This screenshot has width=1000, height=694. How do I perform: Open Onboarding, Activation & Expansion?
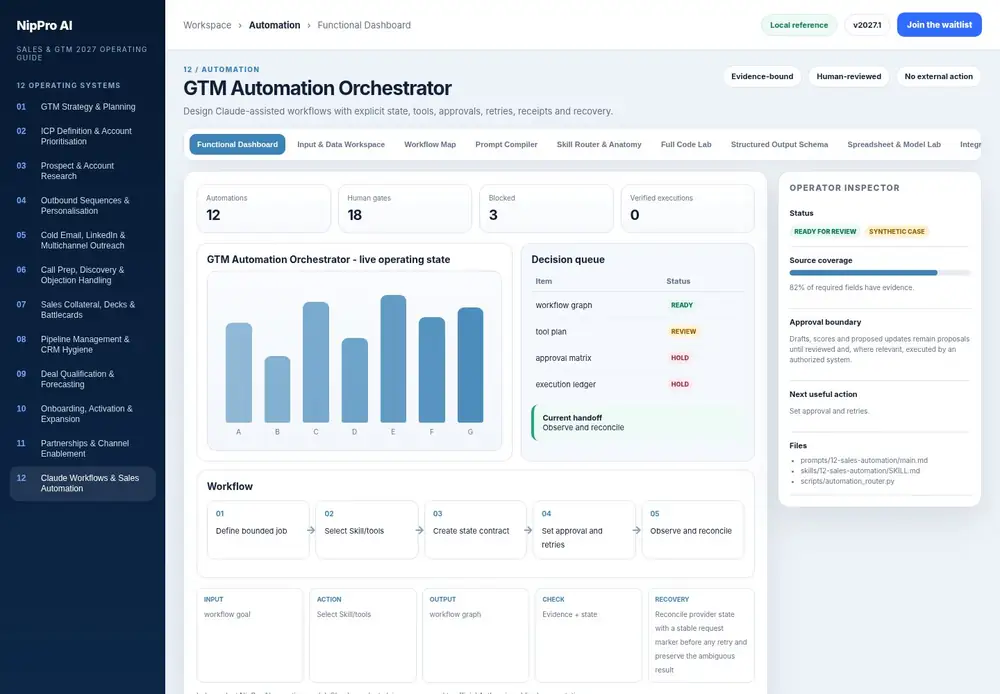click(83, 413)
